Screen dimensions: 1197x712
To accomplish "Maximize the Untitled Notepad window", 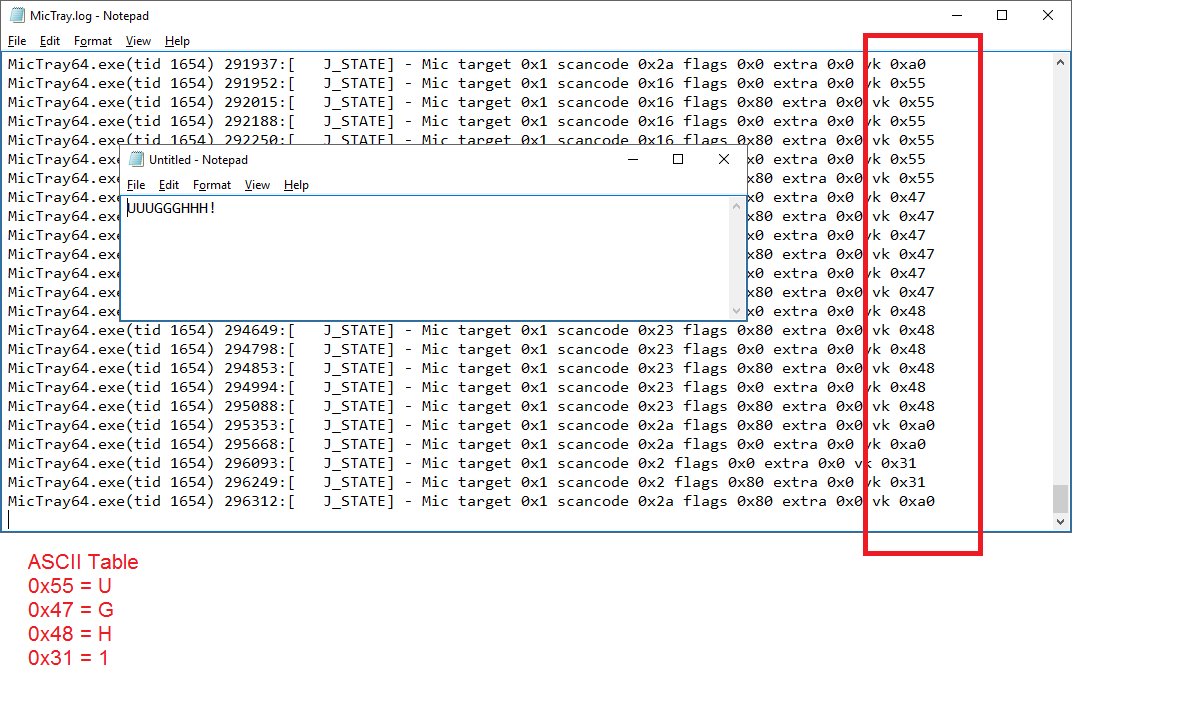I will tap(678, 159).
